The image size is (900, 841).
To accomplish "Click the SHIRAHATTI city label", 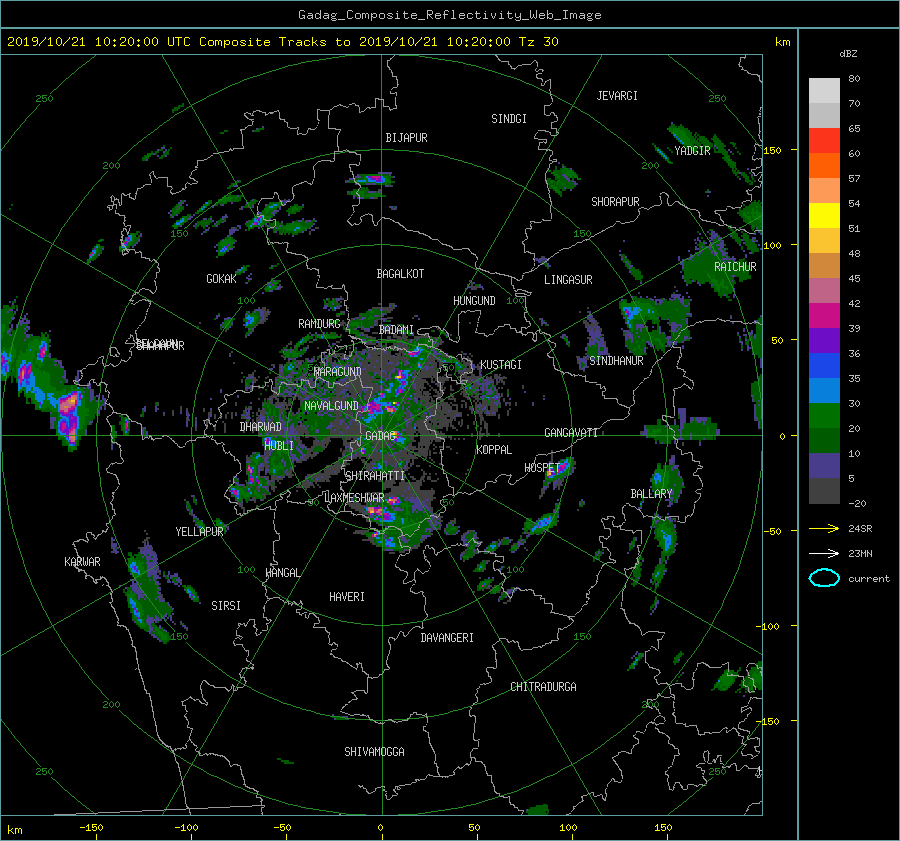I will pyautogui.click(x=375, y=476).
